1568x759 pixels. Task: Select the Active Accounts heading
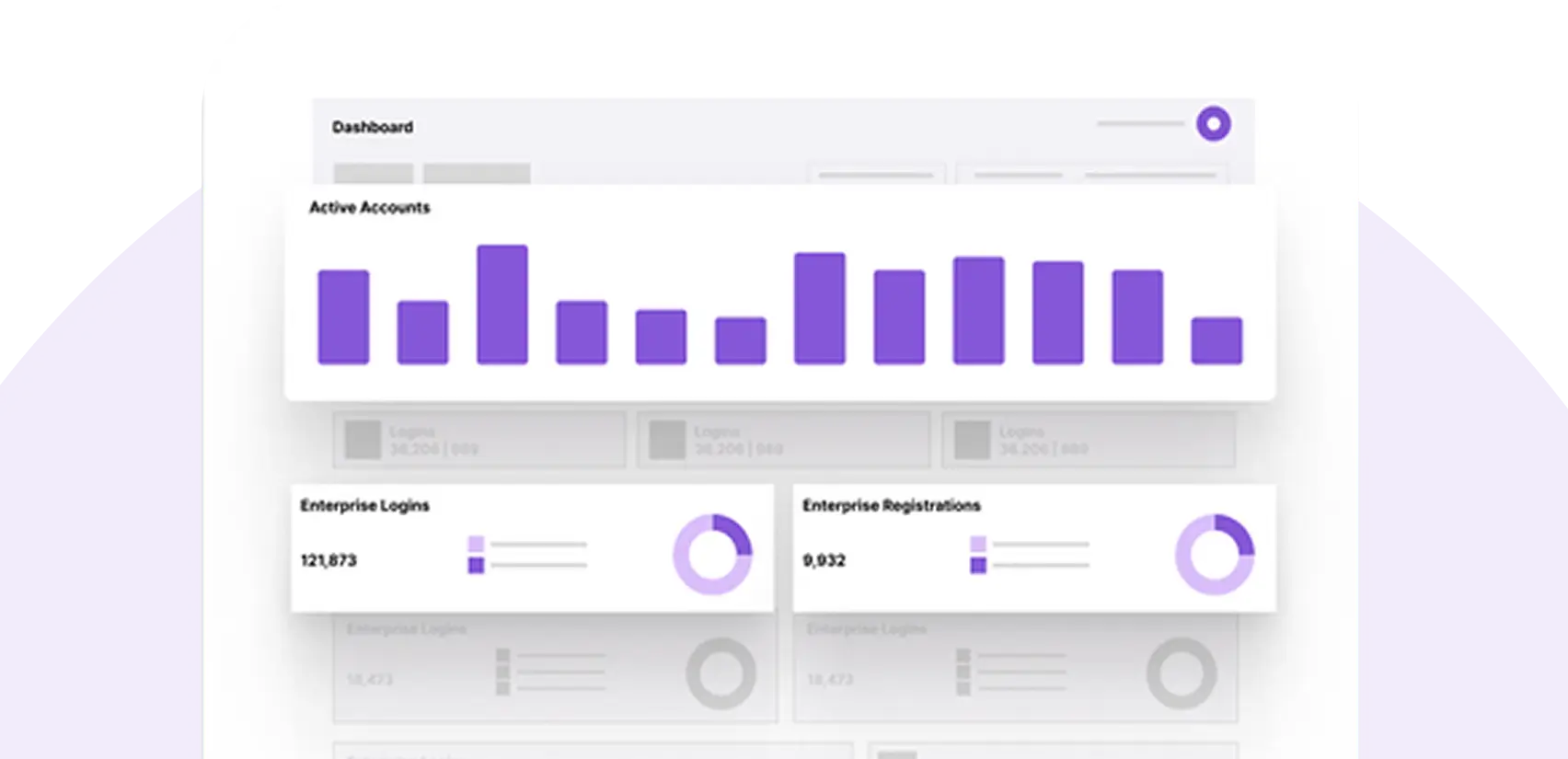(369, 207)
